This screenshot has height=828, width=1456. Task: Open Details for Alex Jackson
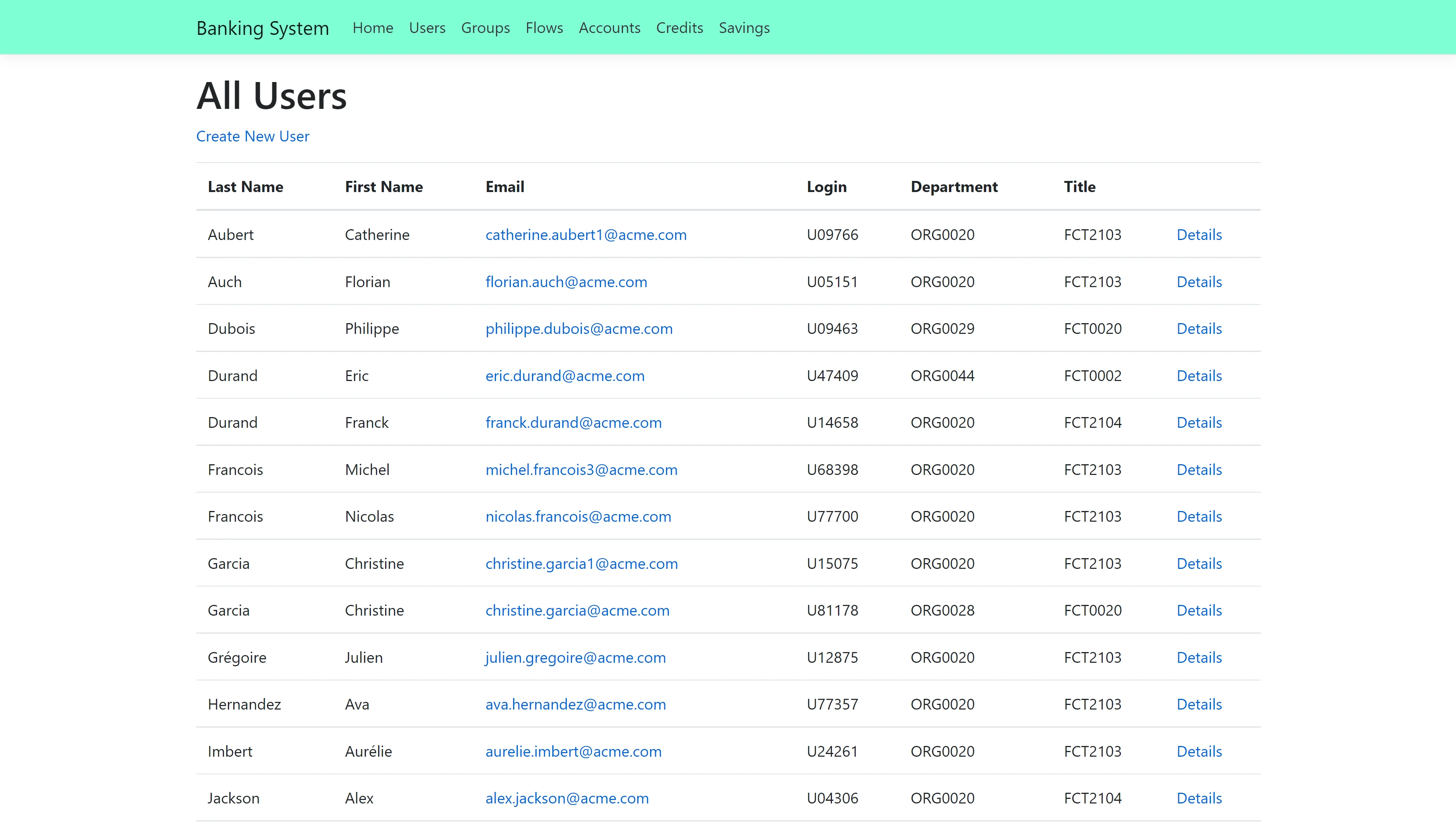click(x=1199, y=798)
